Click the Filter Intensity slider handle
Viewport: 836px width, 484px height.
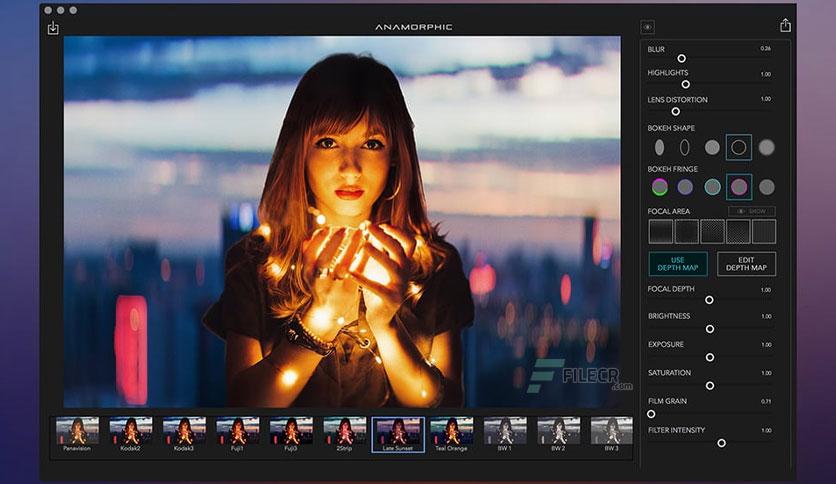click(721, 443)
